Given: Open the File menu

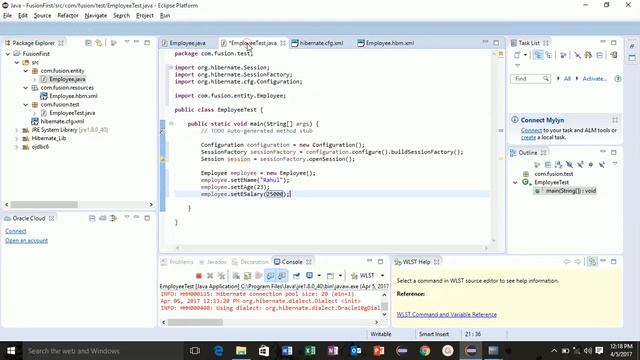Looking at the screenshot, I should [x=7, y=16].
